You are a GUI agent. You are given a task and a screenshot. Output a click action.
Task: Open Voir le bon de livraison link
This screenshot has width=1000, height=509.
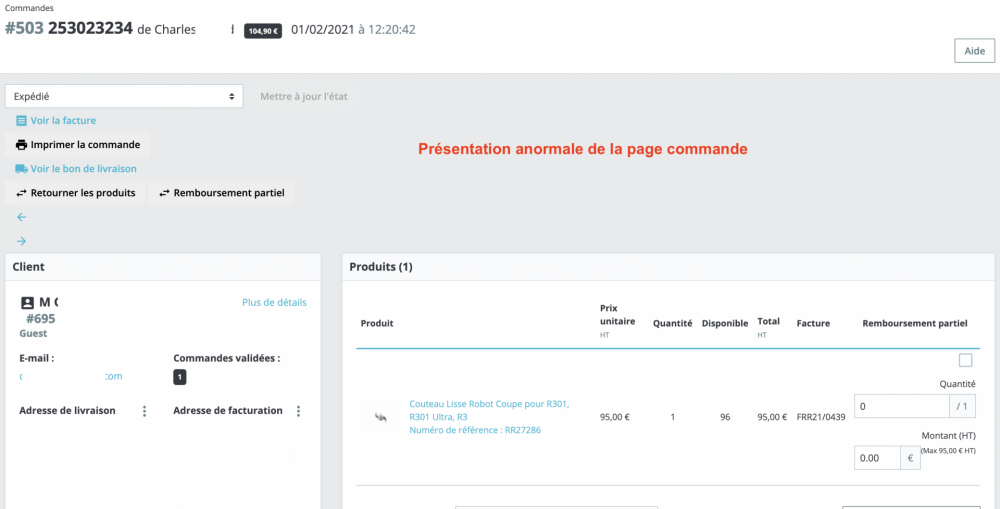pyautogui.click(x=84, y=168)
